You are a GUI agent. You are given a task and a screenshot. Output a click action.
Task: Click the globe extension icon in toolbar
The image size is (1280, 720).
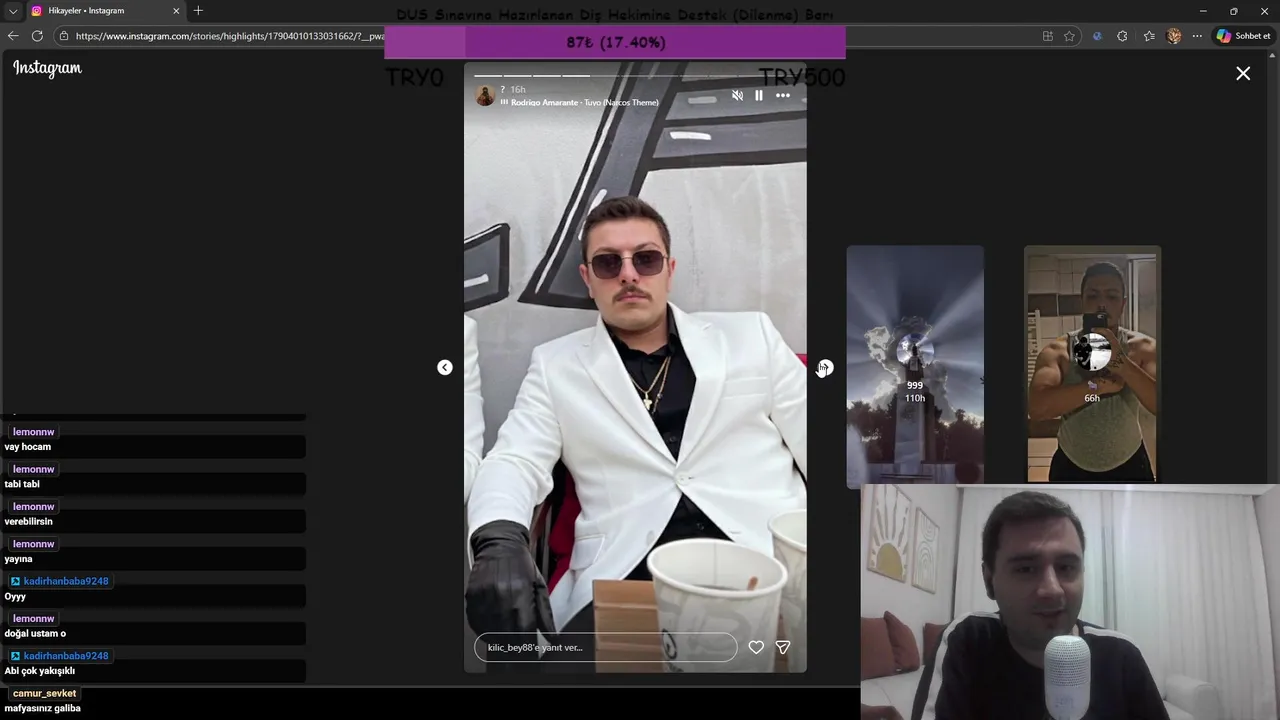point(1097,36)
